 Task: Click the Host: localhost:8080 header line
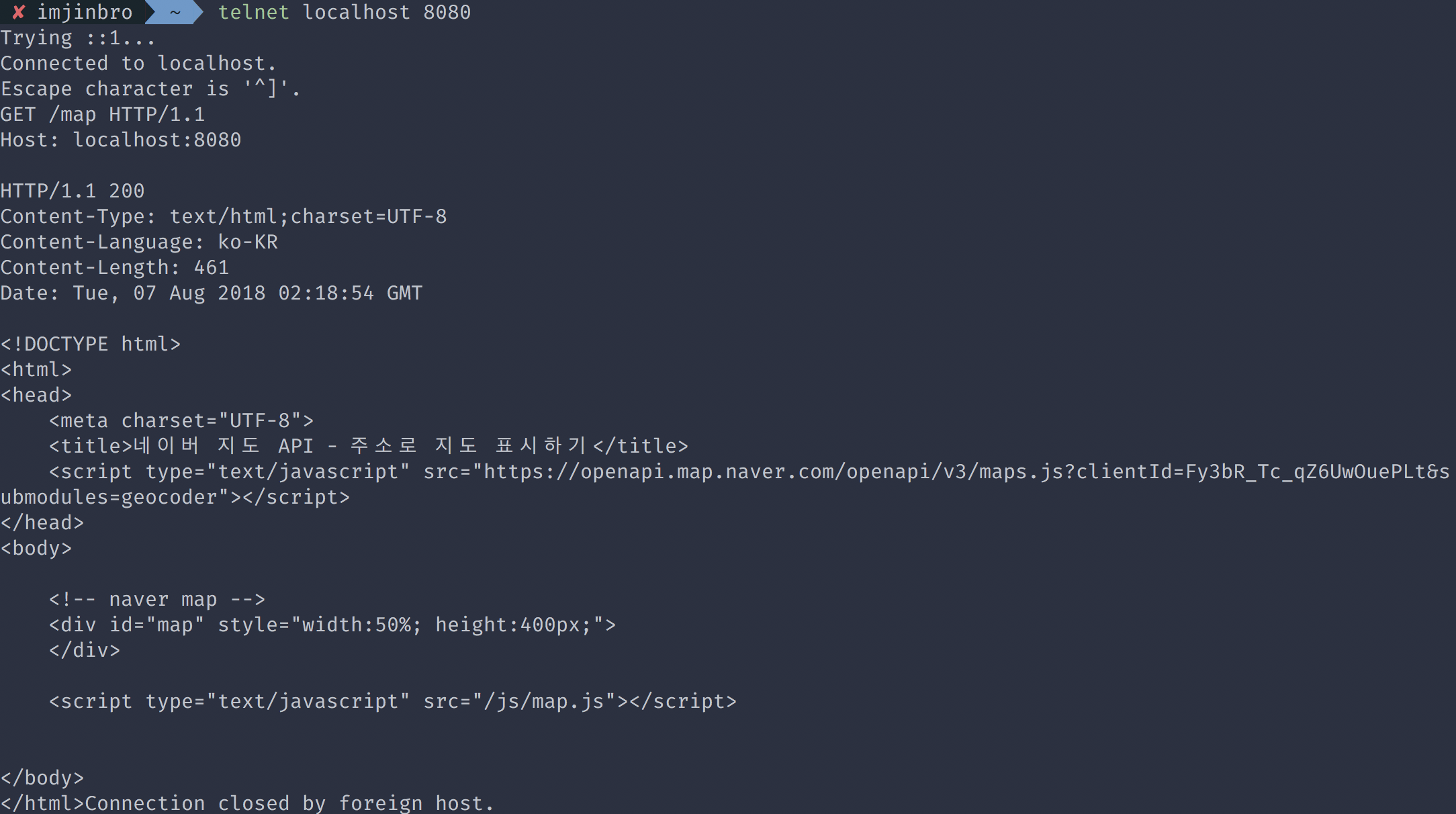[x=121, y=140]
